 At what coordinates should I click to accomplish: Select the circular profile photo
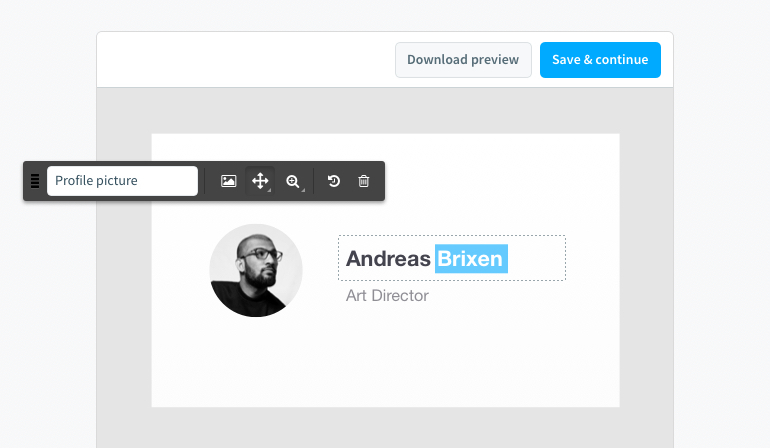[256, 270]
